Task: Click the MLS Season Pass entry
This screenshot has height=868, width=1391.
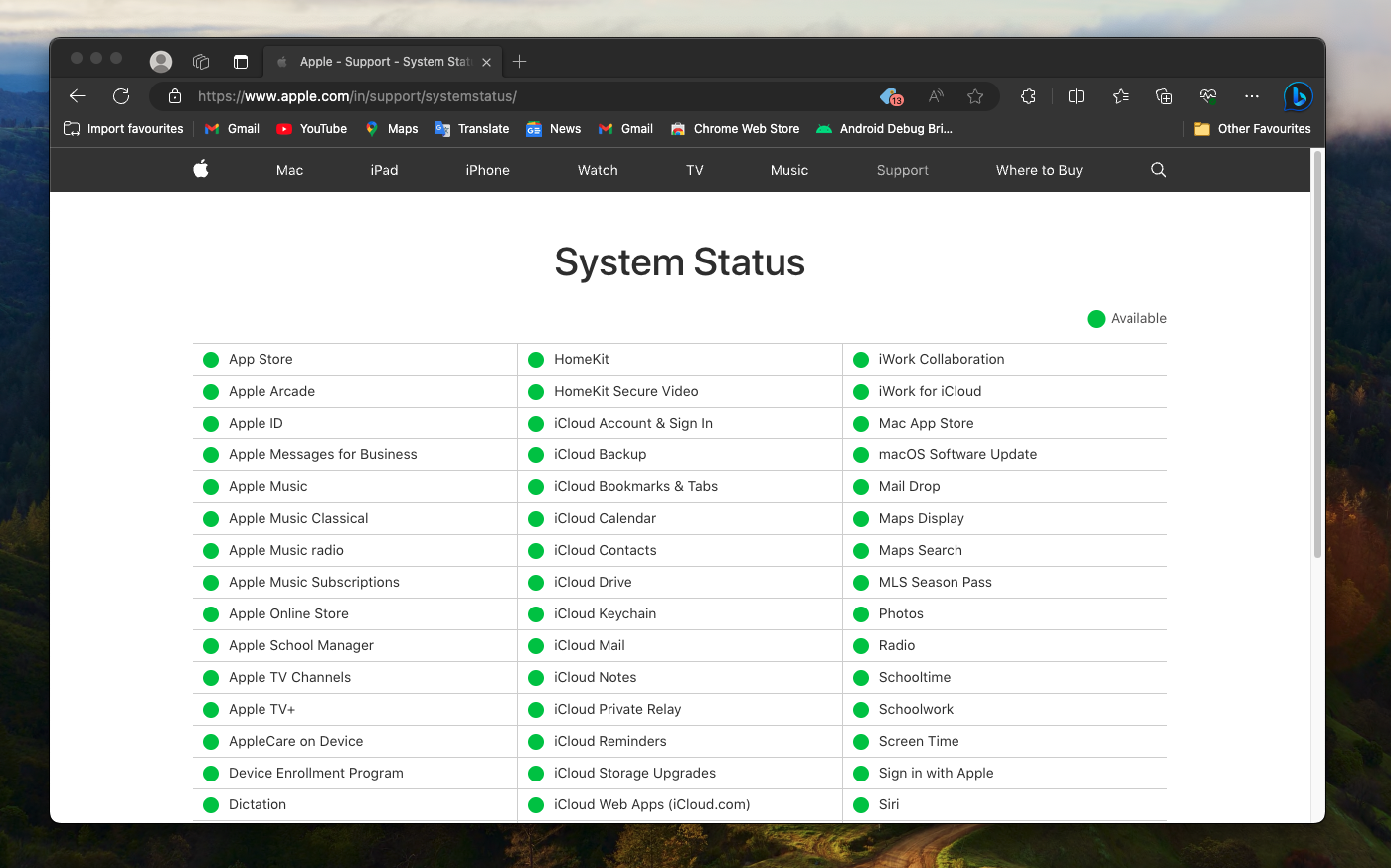Action: [1005, 582]
